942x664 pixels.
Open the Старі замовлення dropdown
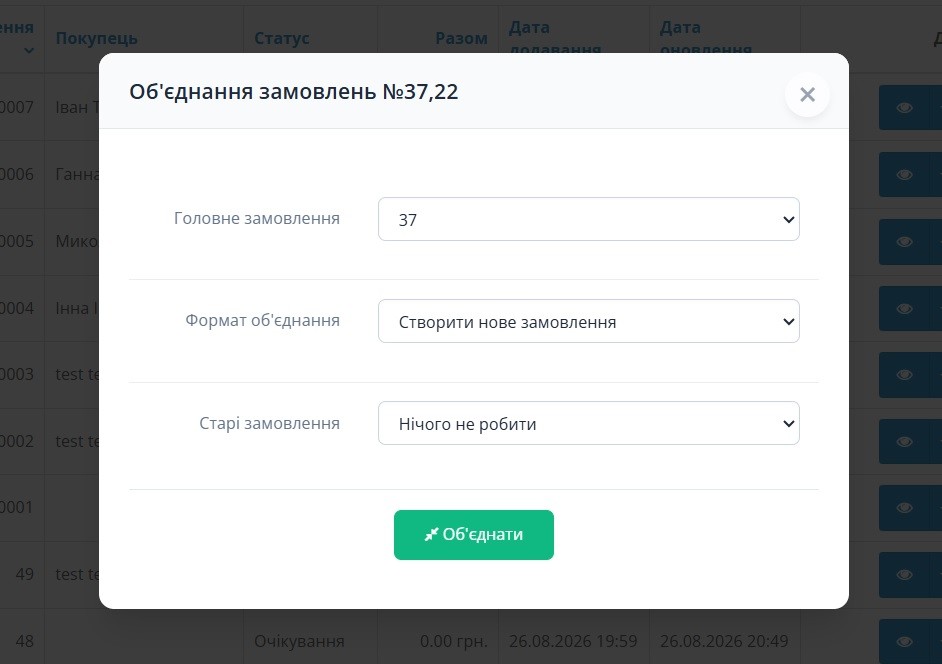[x=589, y=424]
